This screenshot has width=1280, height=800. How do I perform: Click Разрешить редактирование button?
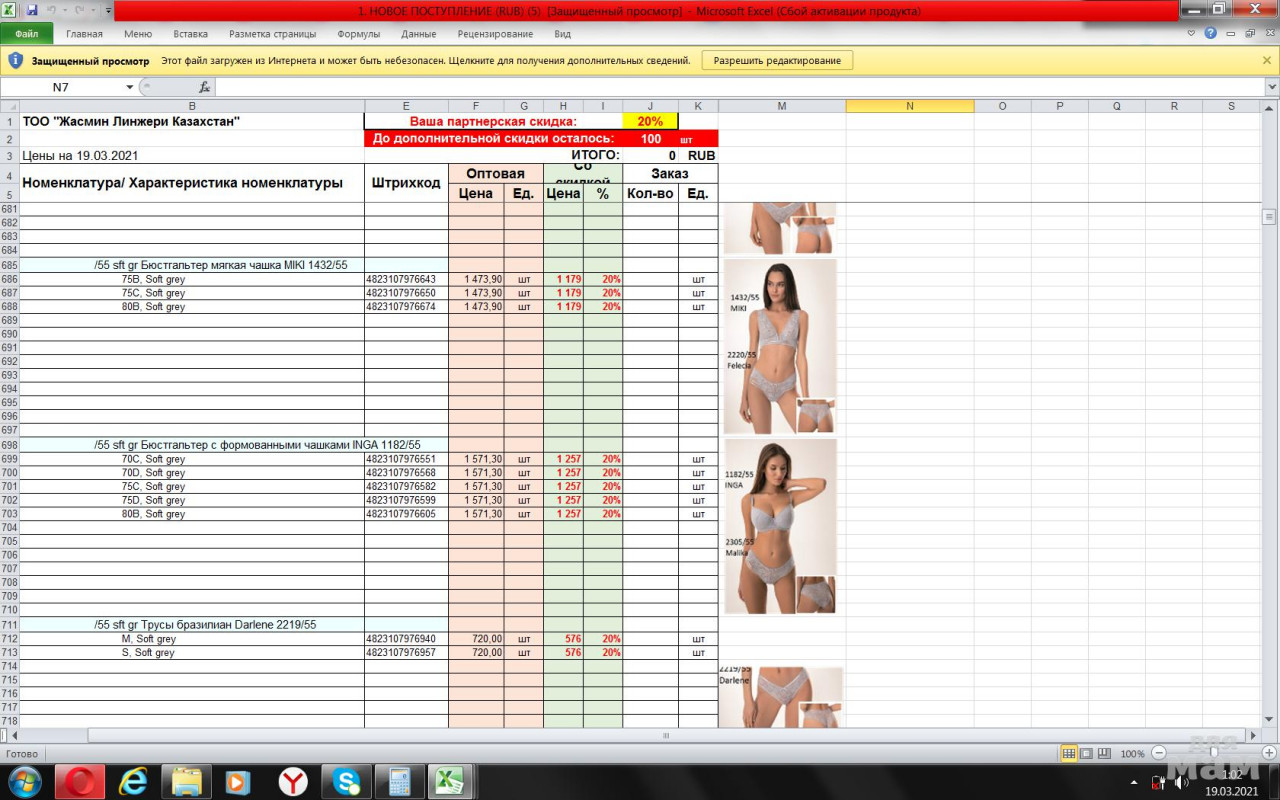[x=777, y=61]
